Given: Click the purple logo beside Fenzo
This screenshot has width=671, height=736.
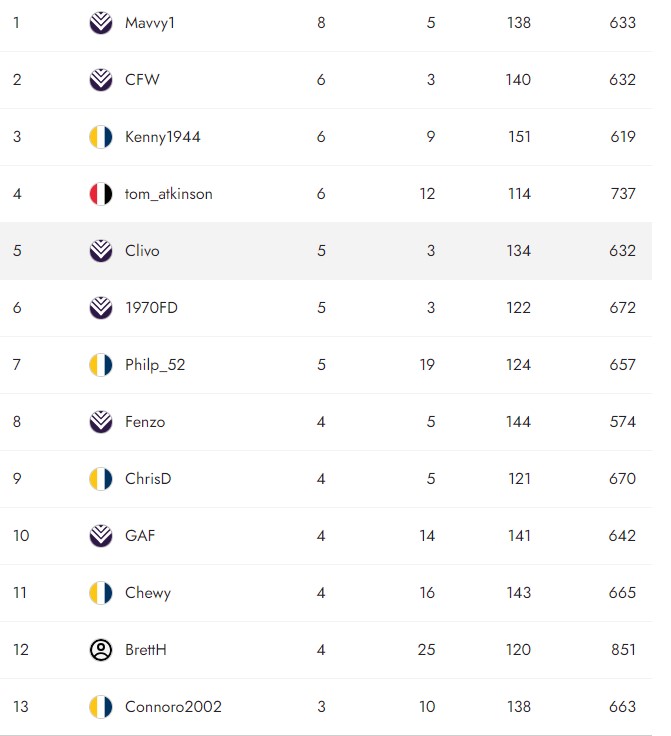Looking at the screenshot, I should point(100,421).
